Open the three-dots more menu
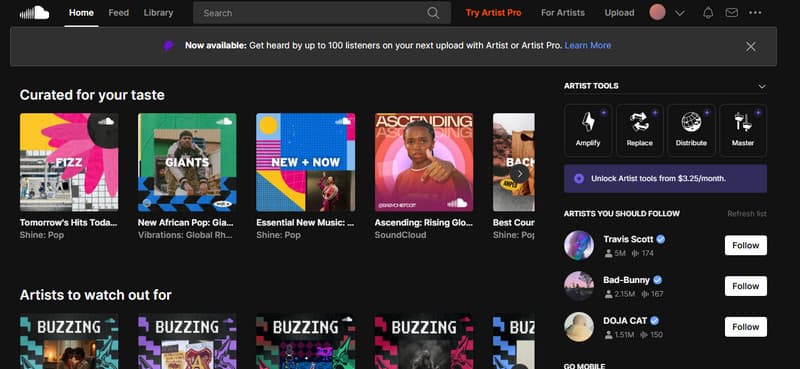The width and height of the screenshot is (800, 369). [x=755, y=13]
